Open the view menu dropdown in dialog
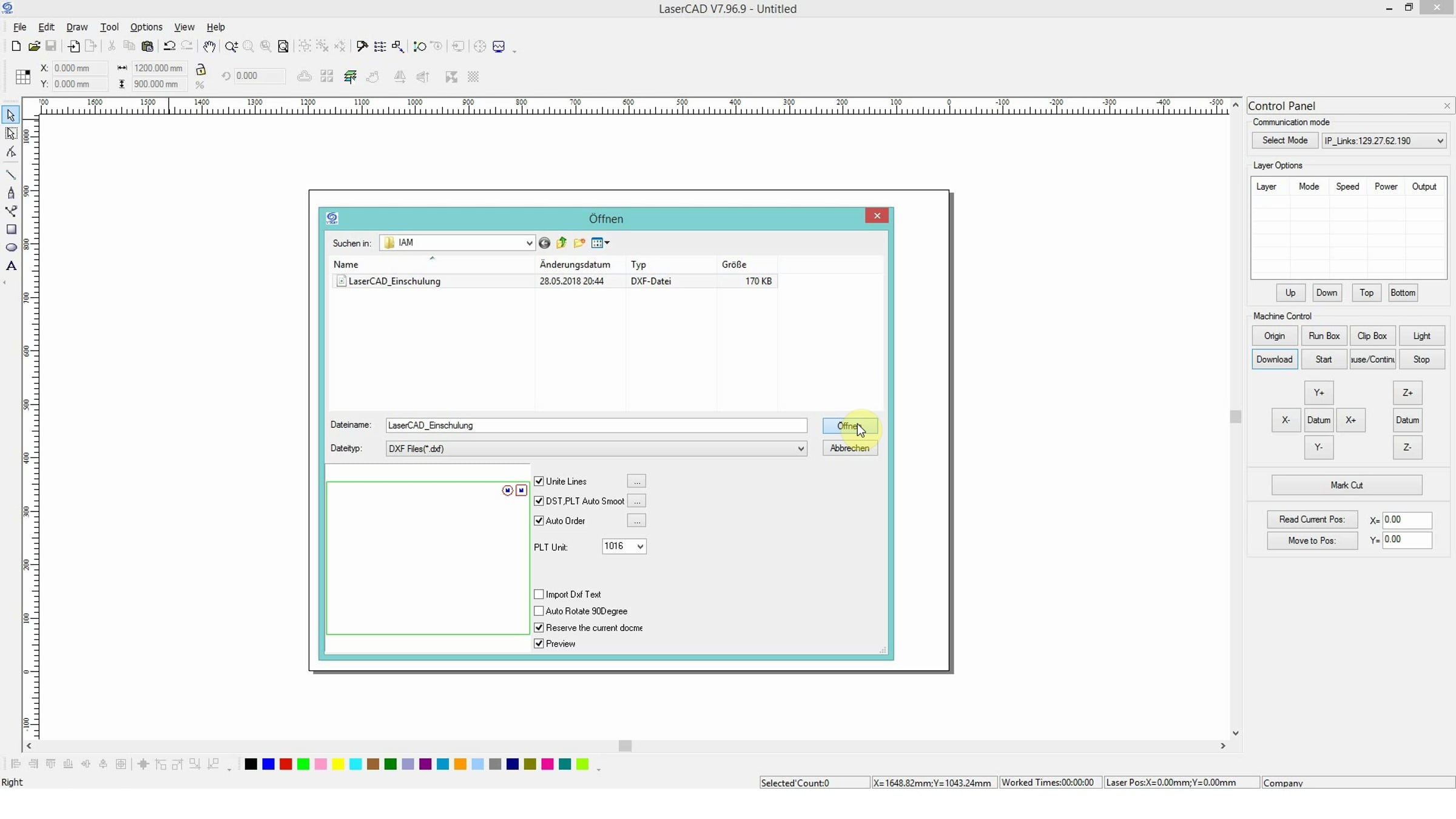 click(600, 243)
